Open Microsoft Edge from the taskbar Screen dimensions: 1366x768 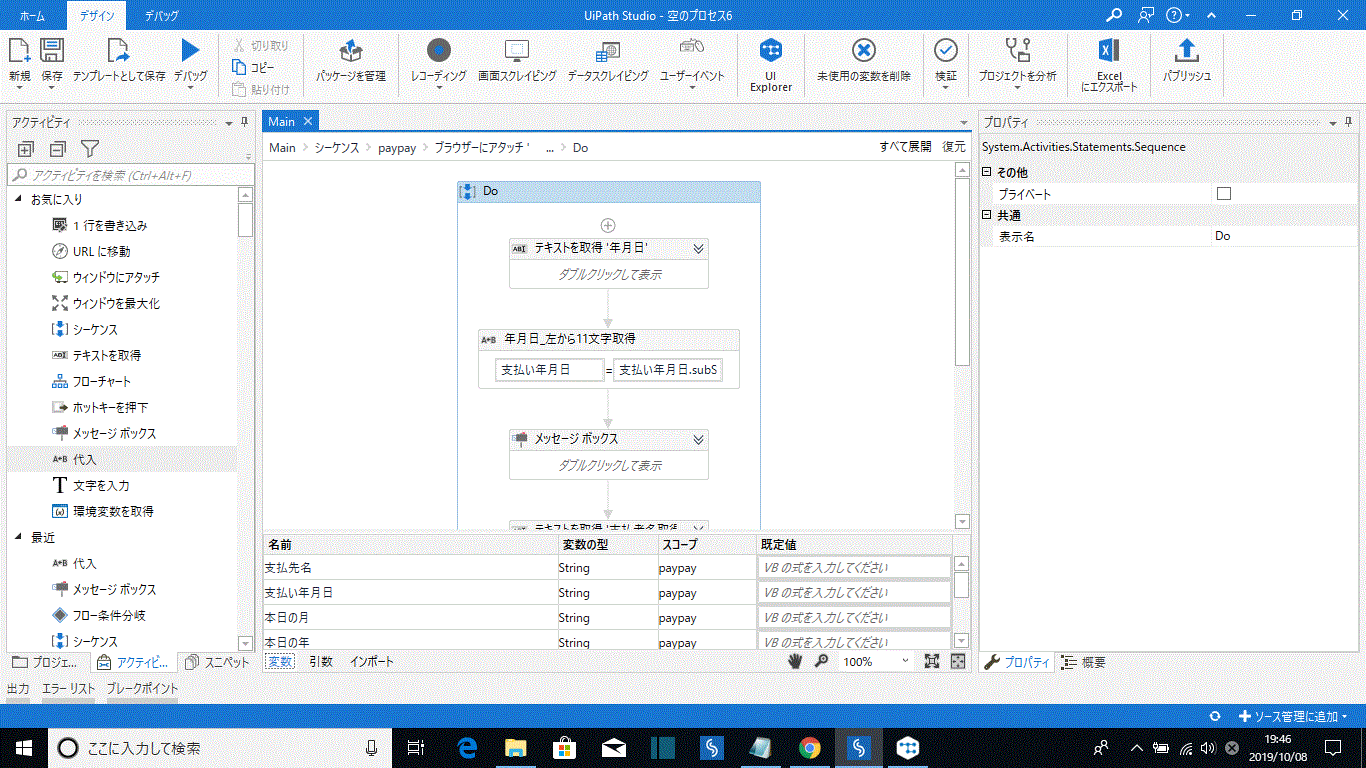click(467, 747)
